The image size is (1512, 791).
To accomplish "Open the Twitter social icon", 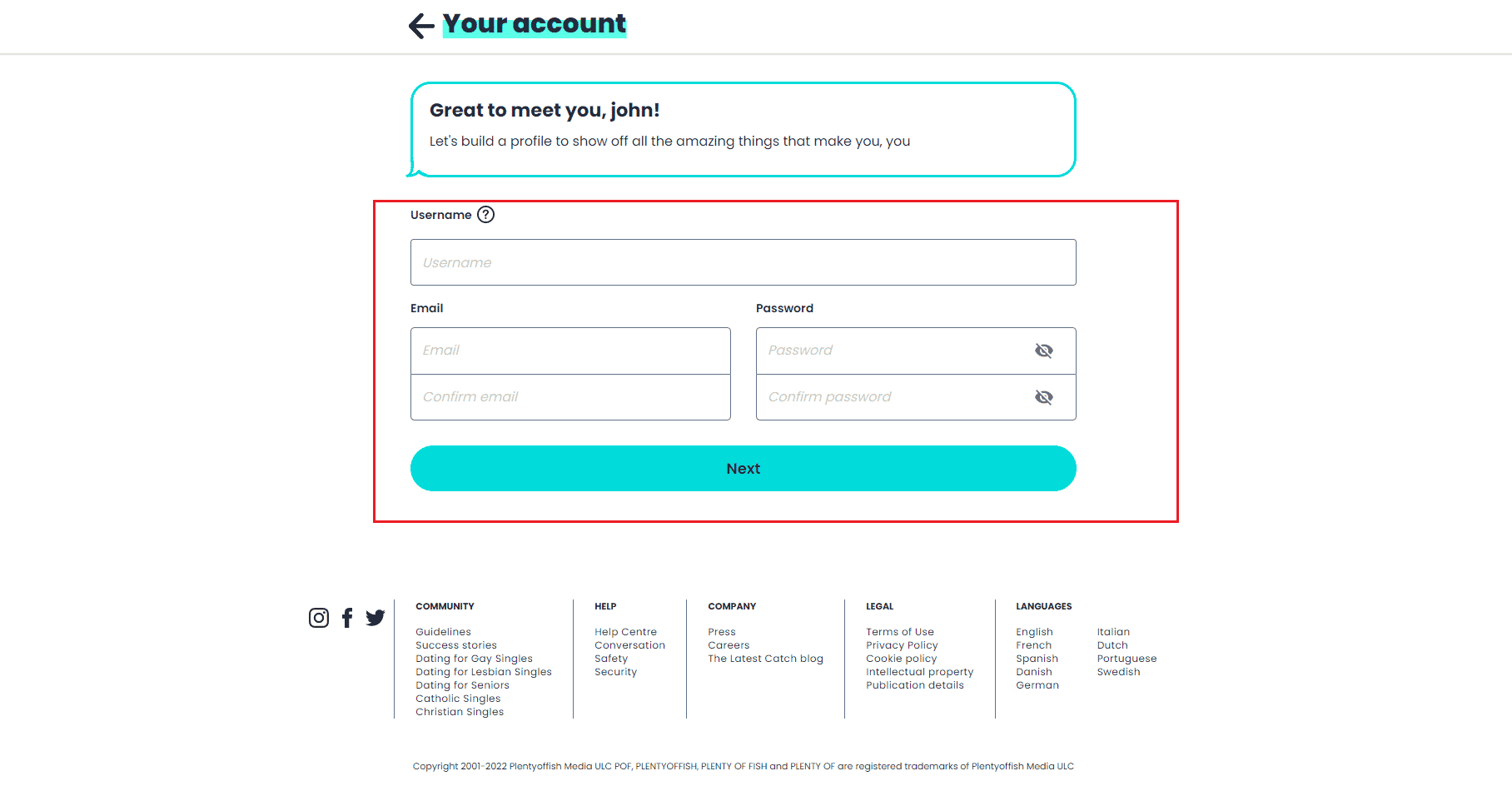I will (376, 618).
